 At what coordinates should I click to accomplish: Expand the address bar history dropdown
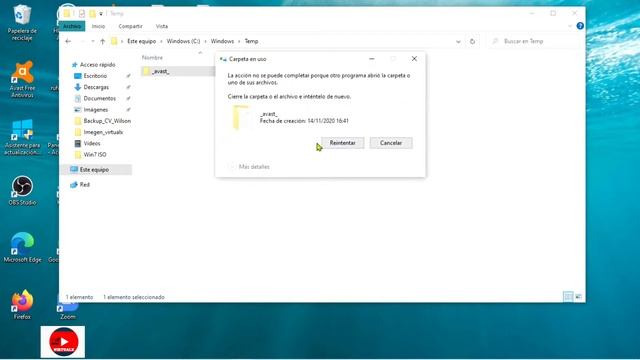(458, 42)
